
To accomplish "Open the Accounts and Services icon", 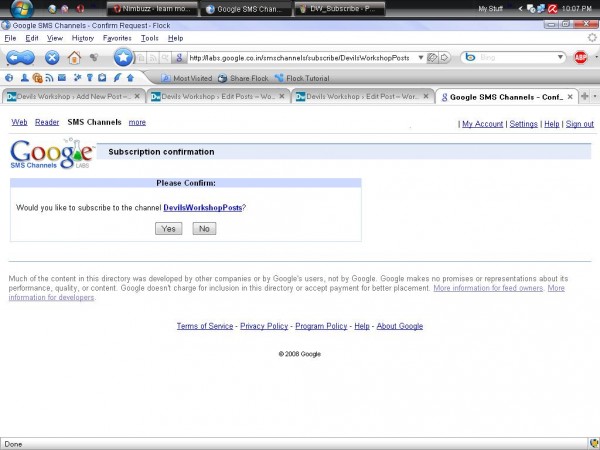I will [x=90, y=78].
